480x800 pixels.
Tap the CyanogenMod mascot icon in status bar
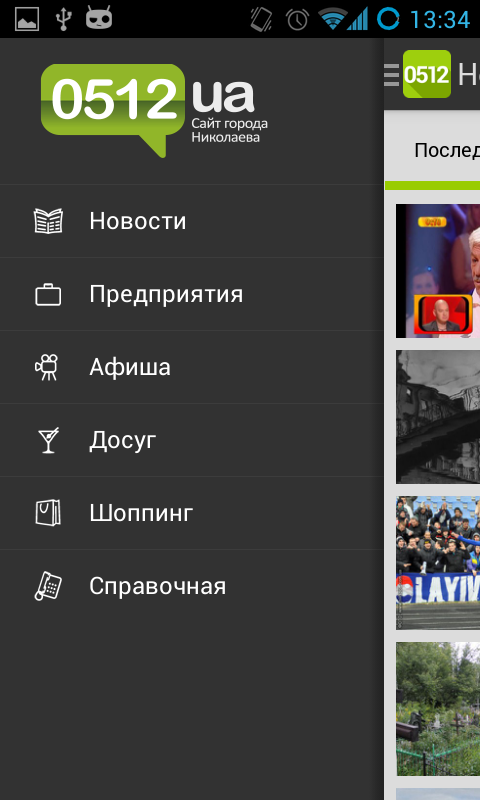(98, 18)
